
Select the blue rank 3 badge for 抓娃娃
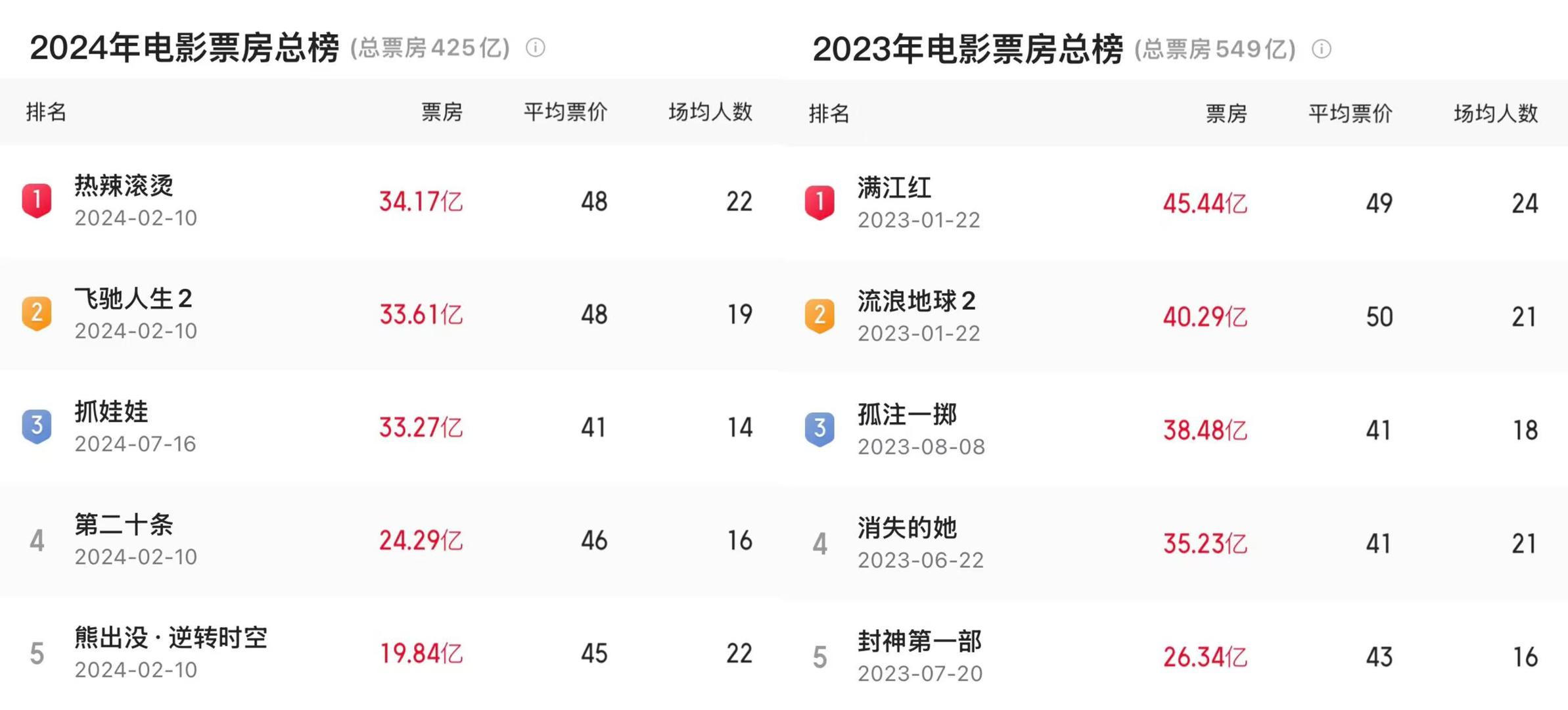point(37,428)
